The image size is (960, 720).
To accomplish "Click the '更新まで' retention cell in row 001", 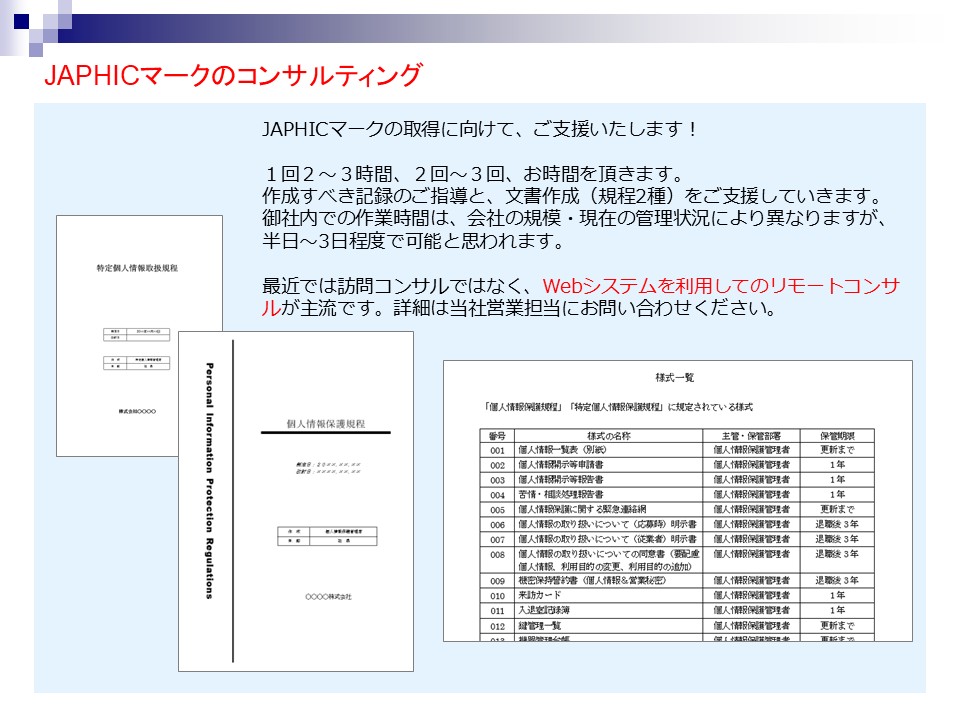I will pyautogui.click(x=837, y=450).
